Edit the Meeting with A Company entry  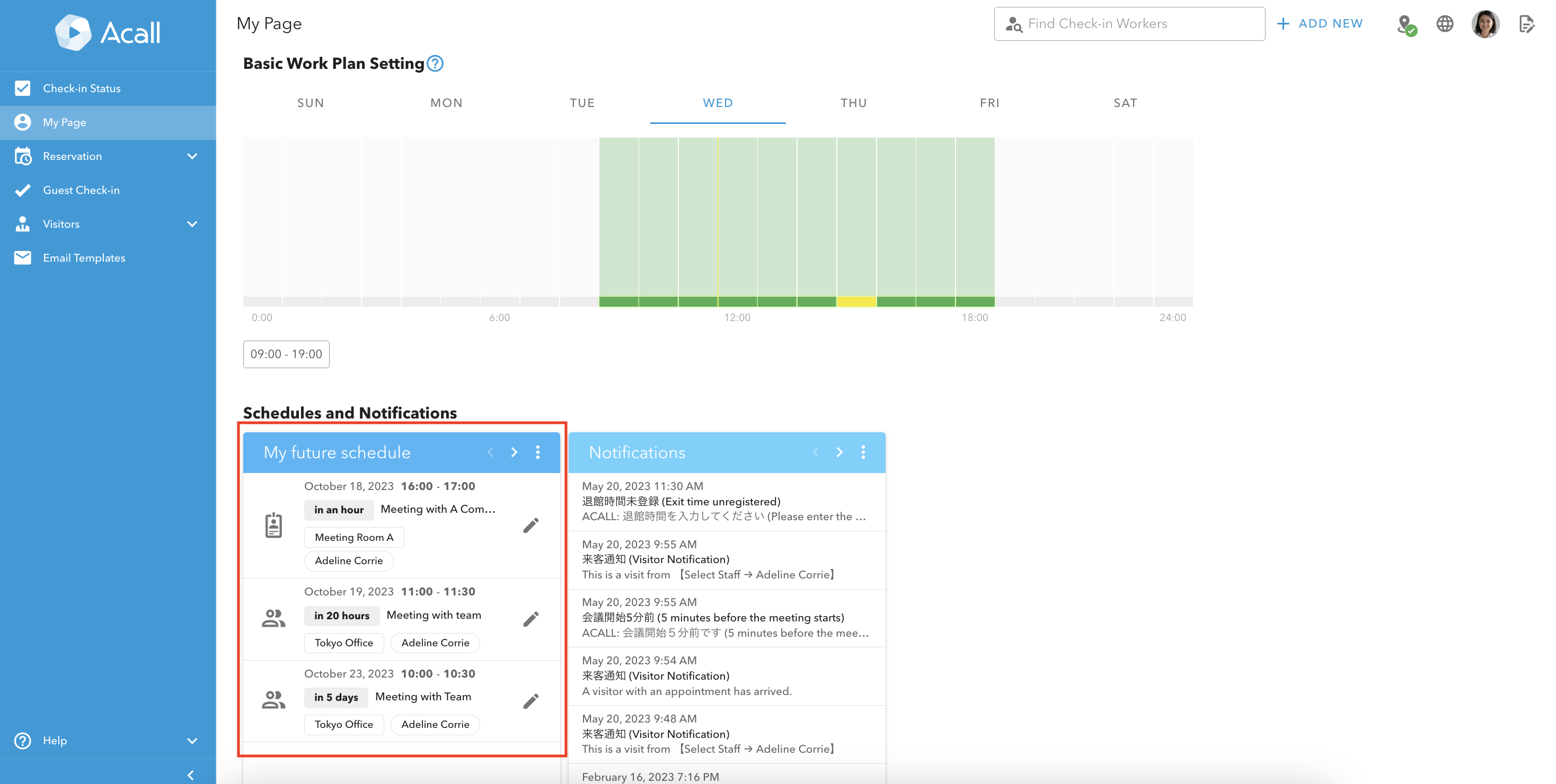click(x=531, y=525)
